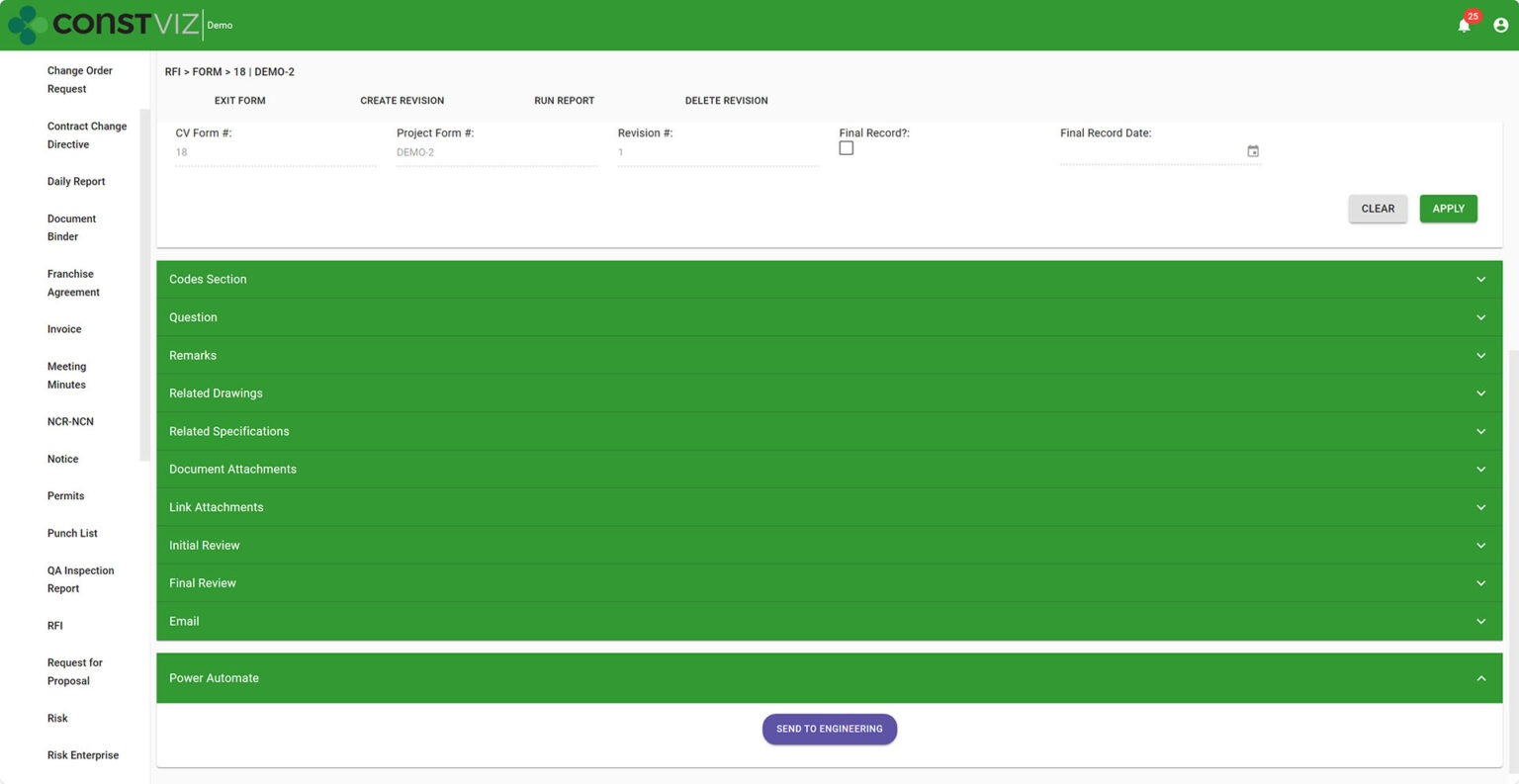The image size is (1519, 784).
Task: Click the APPLY button
Action: [x=1448, y=209]
